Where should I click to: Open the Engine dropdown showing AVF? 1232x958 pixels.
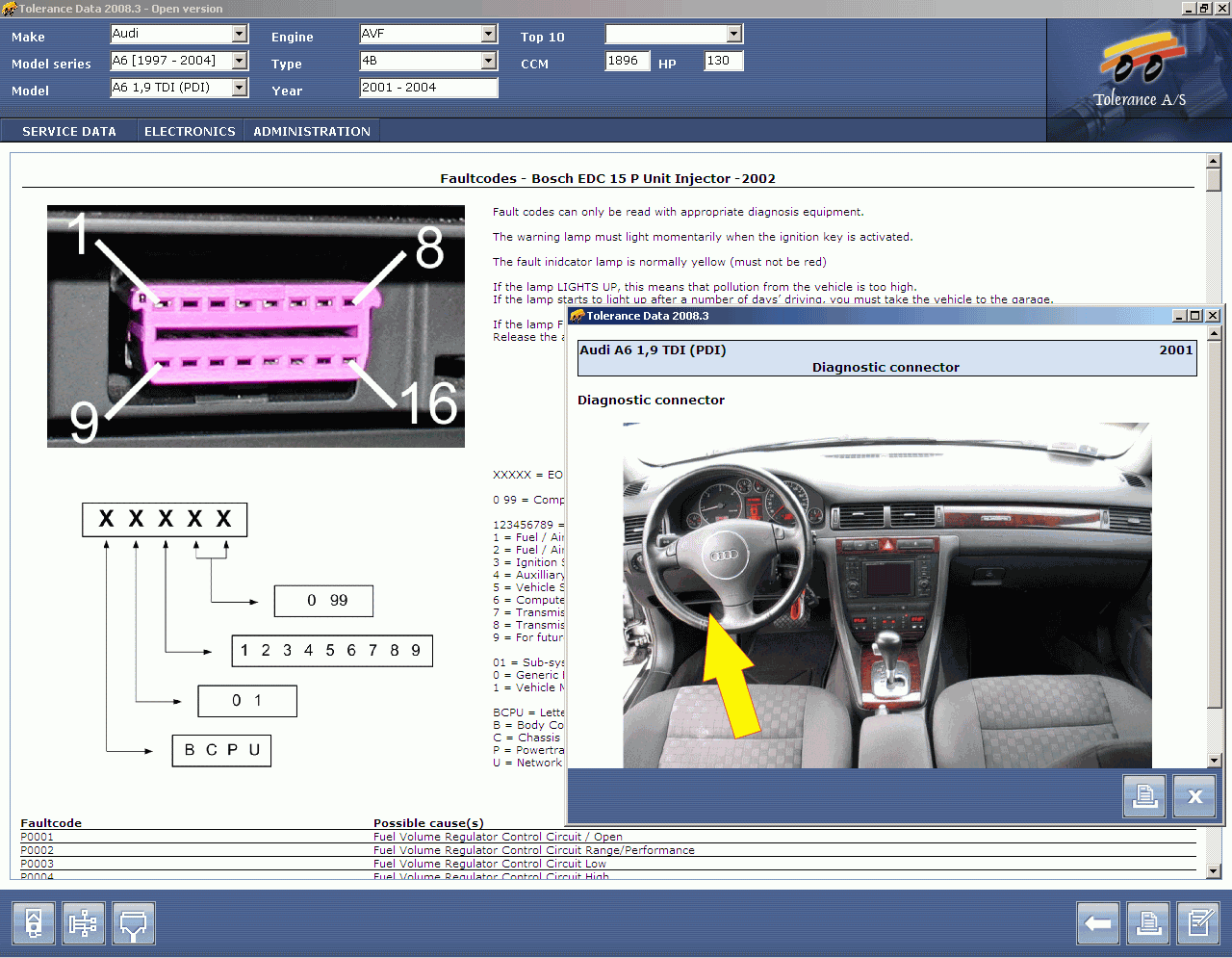click(489, 34)
